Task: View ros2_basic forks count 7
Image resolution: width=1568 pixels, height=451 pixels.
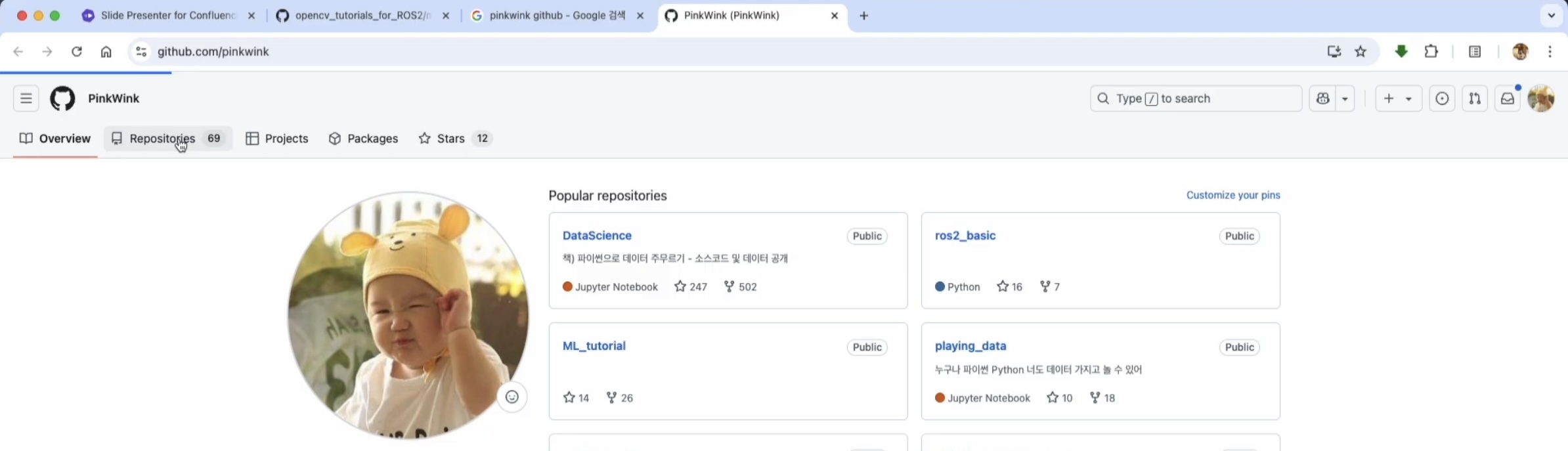Action: [1050, 287]
